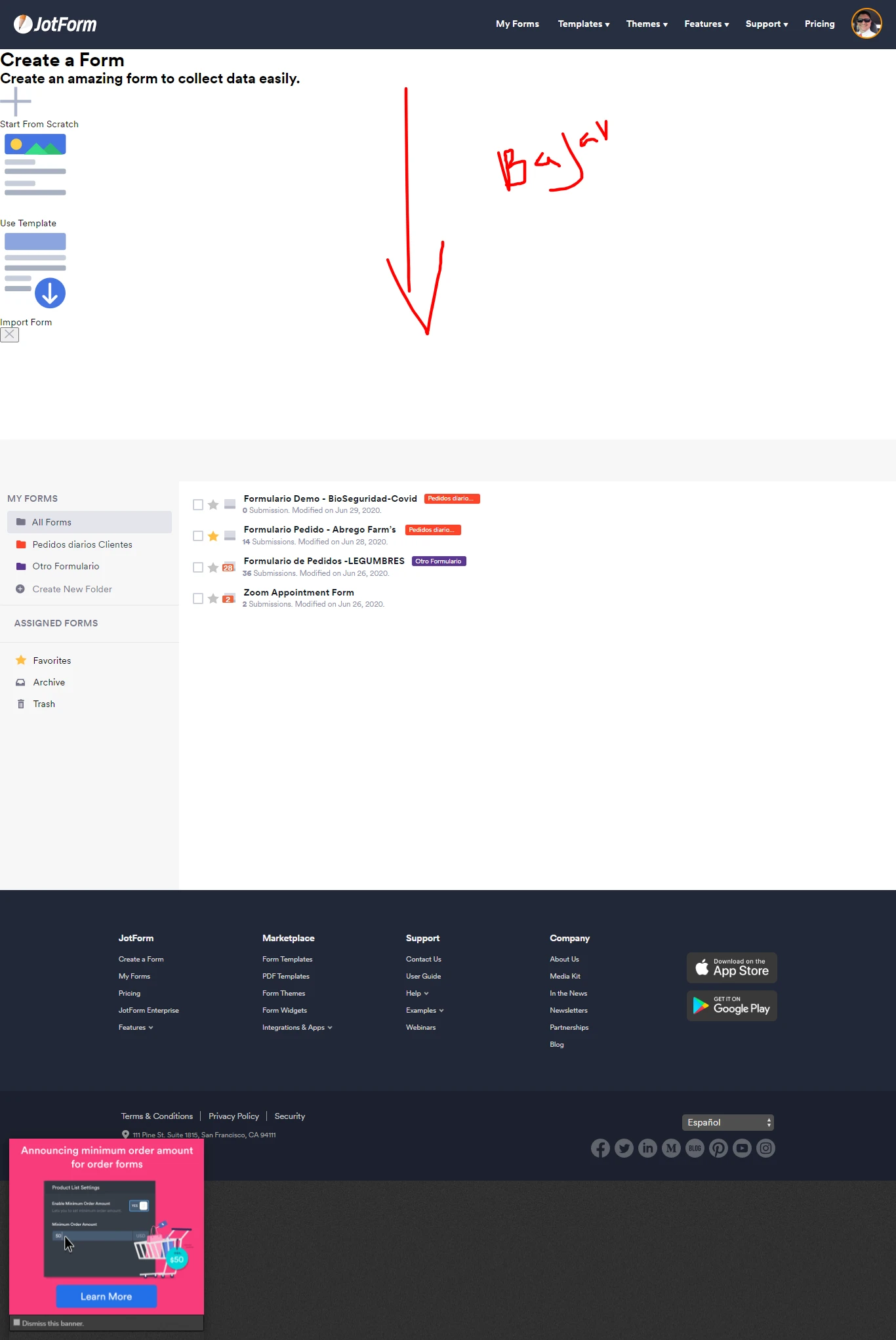Image resolution: width=896 pixels, height=1340 pixels.
Task: Click Learn More on announcement banner
Action: [106, 1296]
